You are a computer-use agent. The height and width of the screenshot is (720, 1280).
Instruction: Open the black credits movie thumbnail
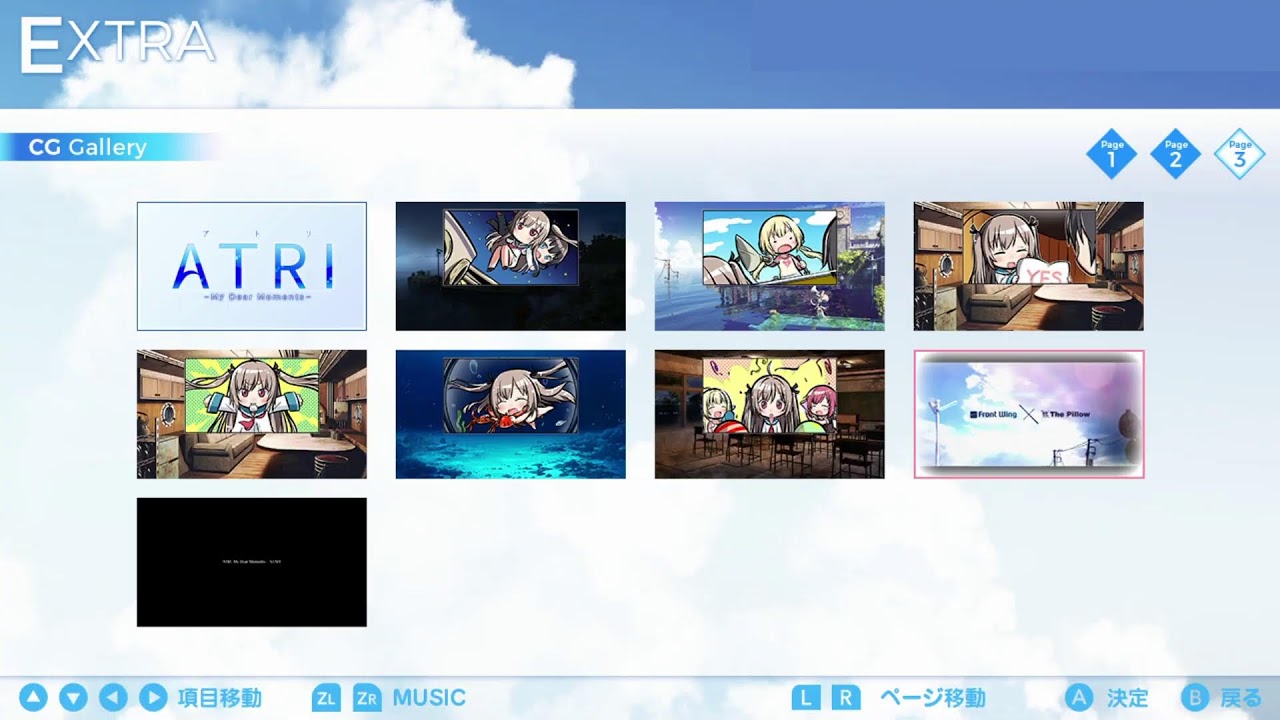point(251,561)
